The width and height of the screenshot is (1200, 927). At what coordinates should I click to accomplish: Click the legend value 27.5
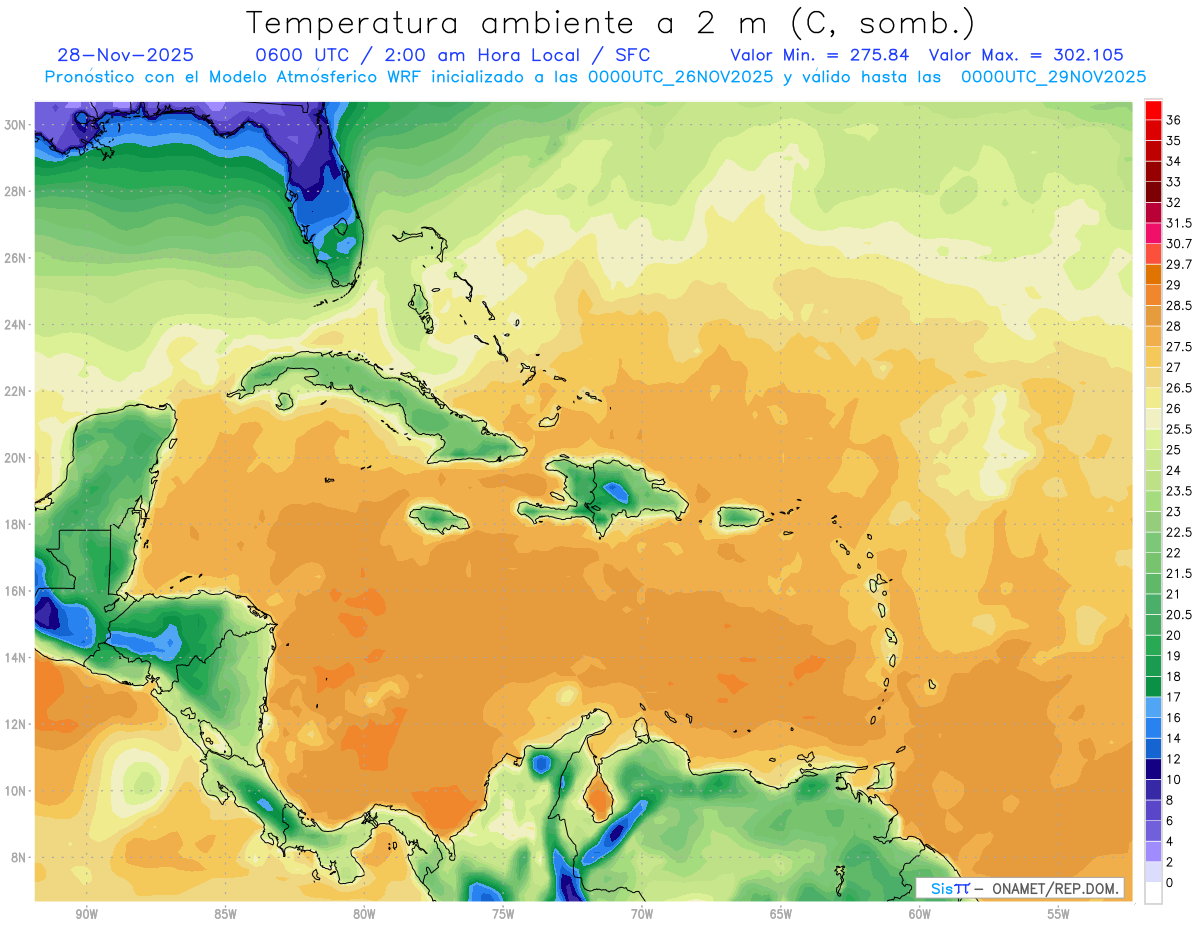(x=1179, y=347)
